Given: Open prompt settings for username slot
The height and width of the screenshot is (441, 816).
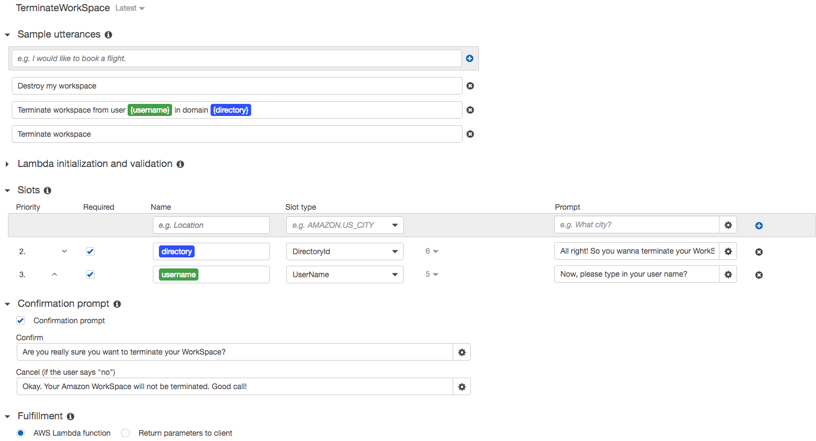Looking at the screenshot, I should pos(728,274).
